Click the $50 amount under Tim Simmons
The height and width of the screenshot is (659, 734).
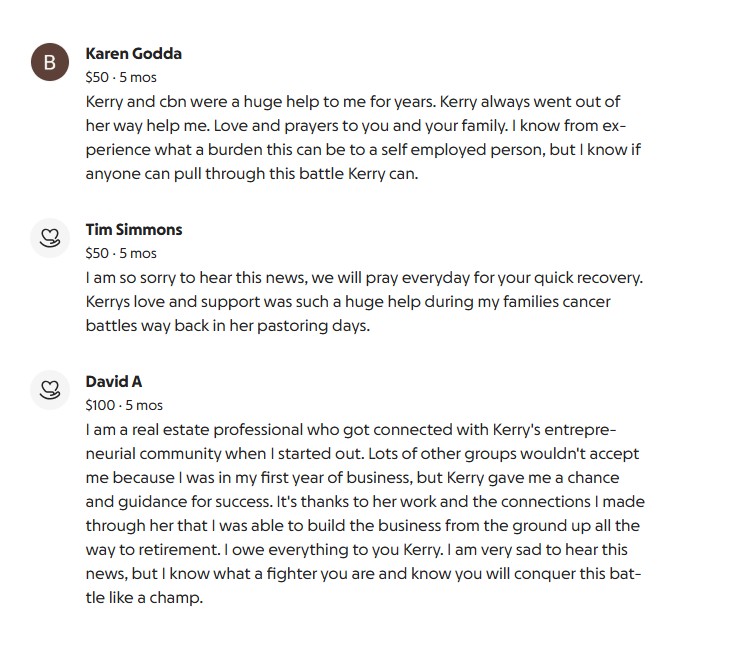[97, 253]
